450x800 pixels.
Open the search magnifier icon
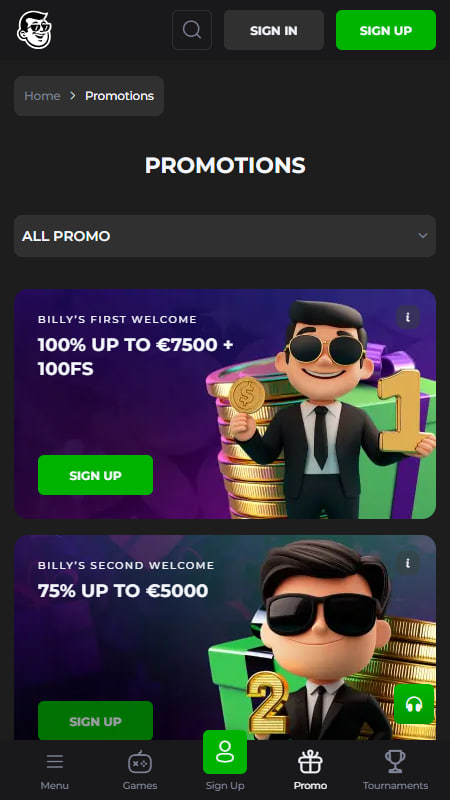(192, 30)
